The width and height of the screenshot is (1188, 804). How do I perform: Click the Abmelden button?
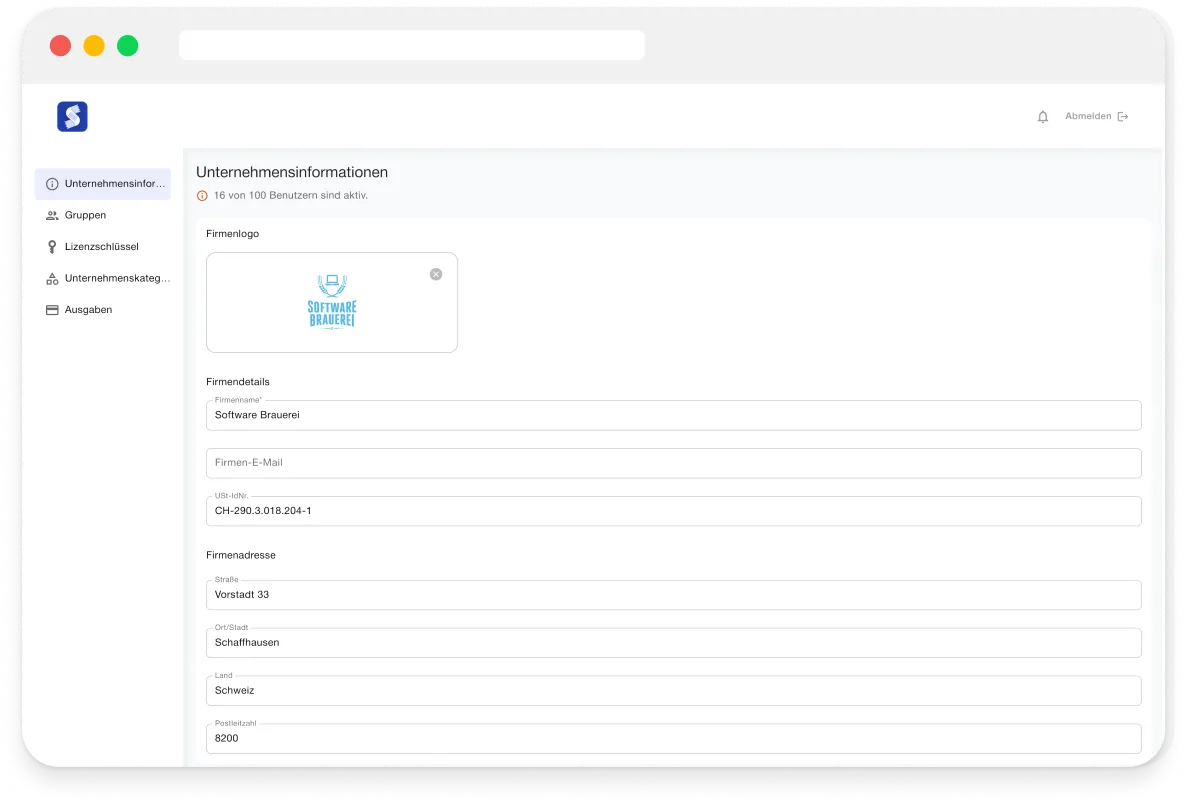coord(1088,116)
